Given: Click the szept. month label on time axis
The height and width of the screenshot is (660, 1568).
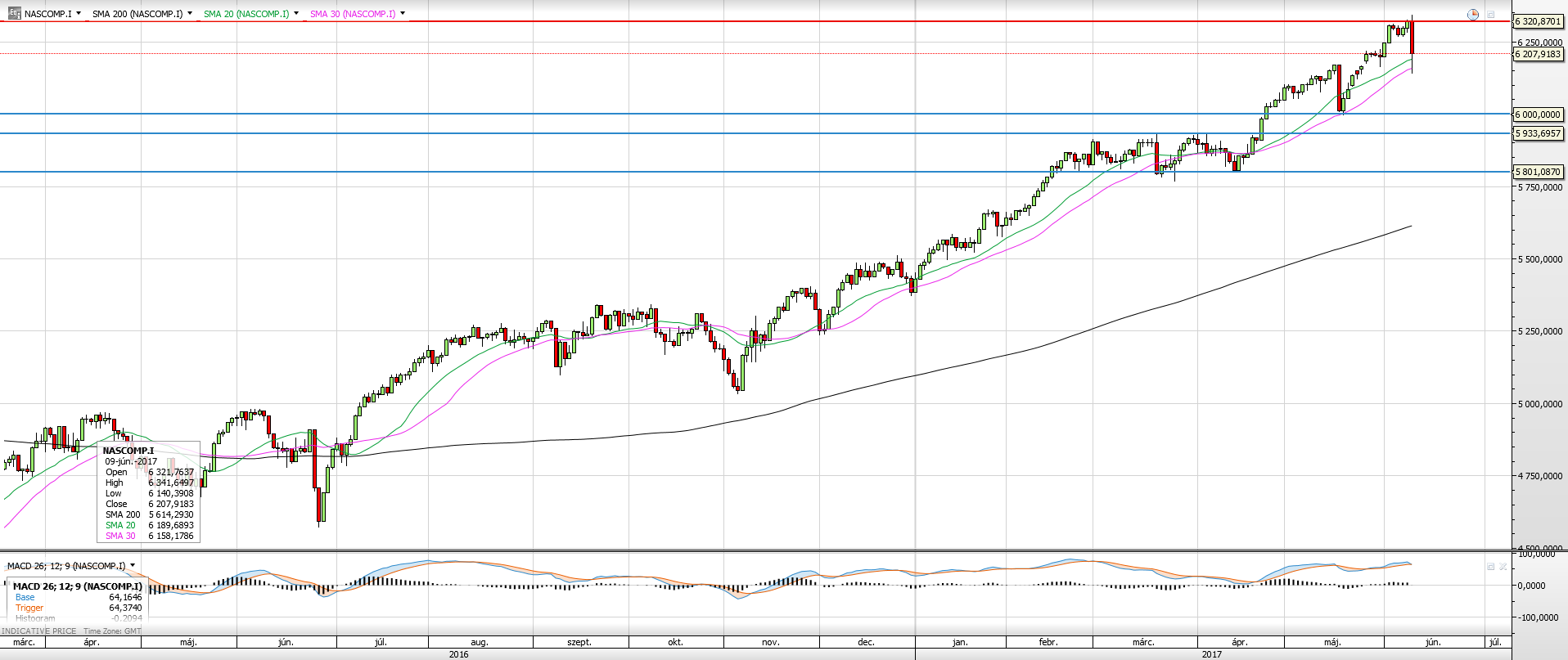Looking at the screenshot, I should coord(579,642).
